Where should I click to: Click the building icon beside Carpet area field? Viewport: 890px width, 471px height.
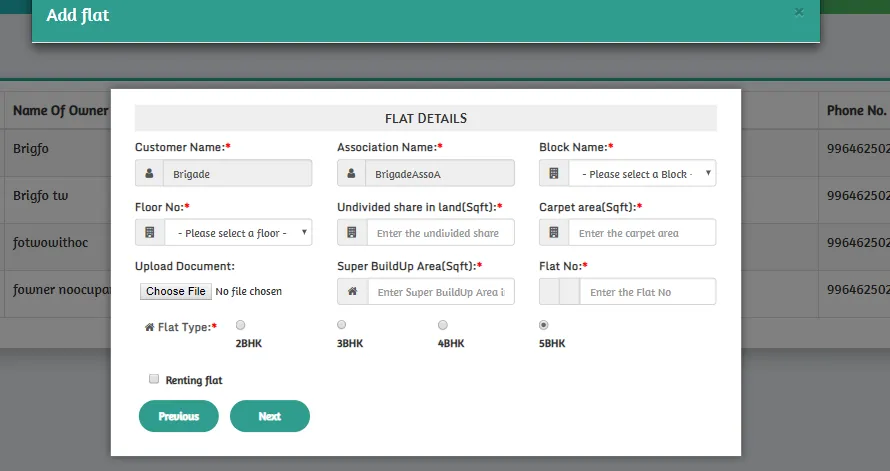pos(554,233)
